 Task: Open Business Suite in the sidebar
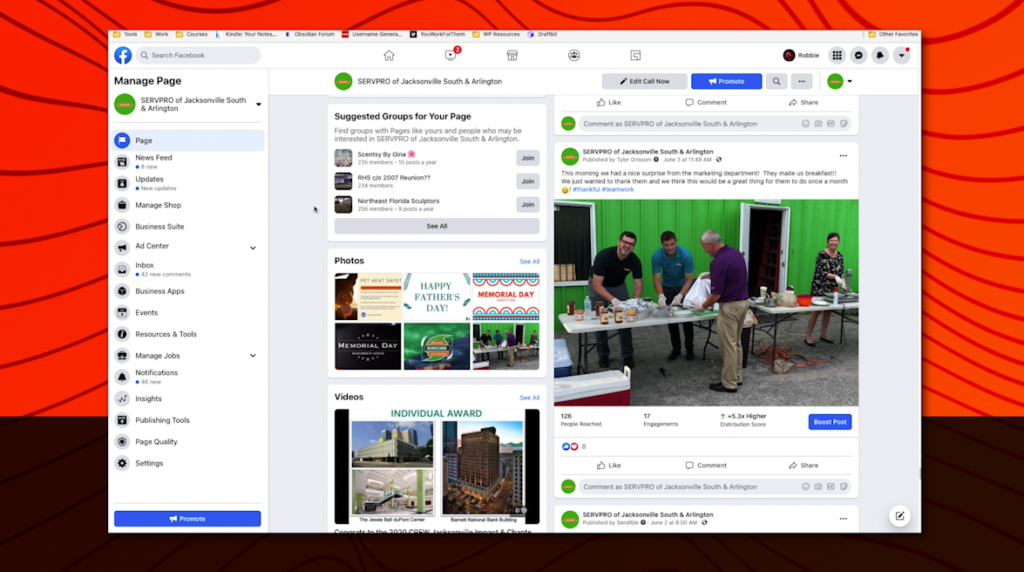click(188, 227)
